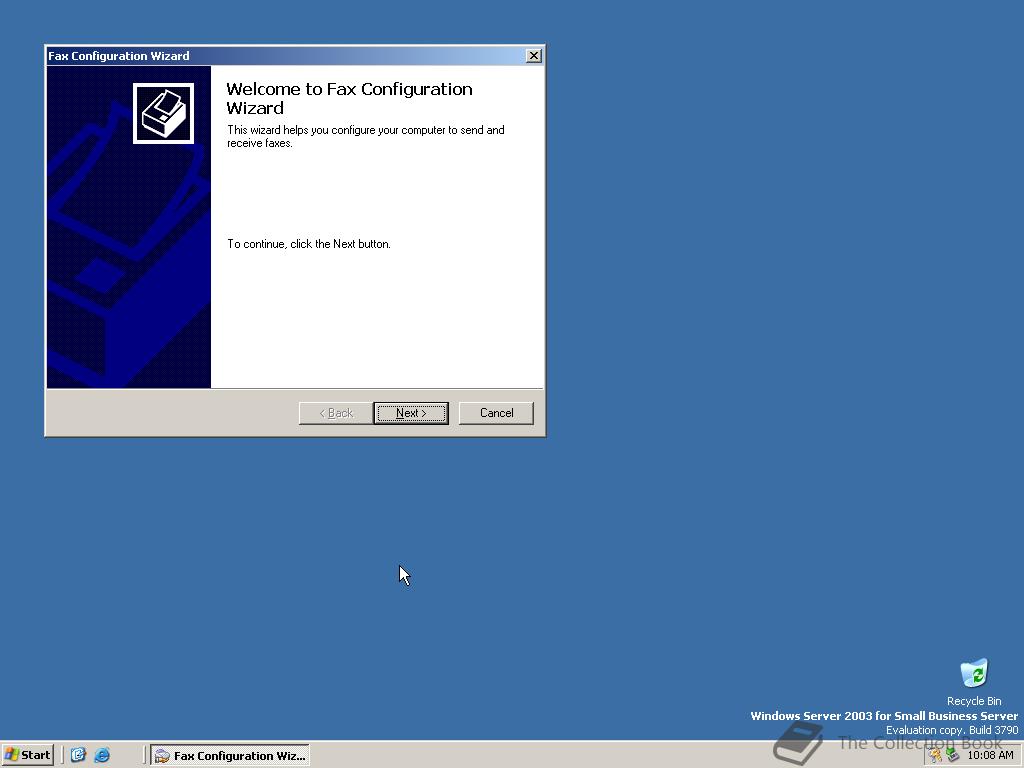Click the Next button in the wizard
This screenshot has width=1024, height=768.
pos(411,413)
